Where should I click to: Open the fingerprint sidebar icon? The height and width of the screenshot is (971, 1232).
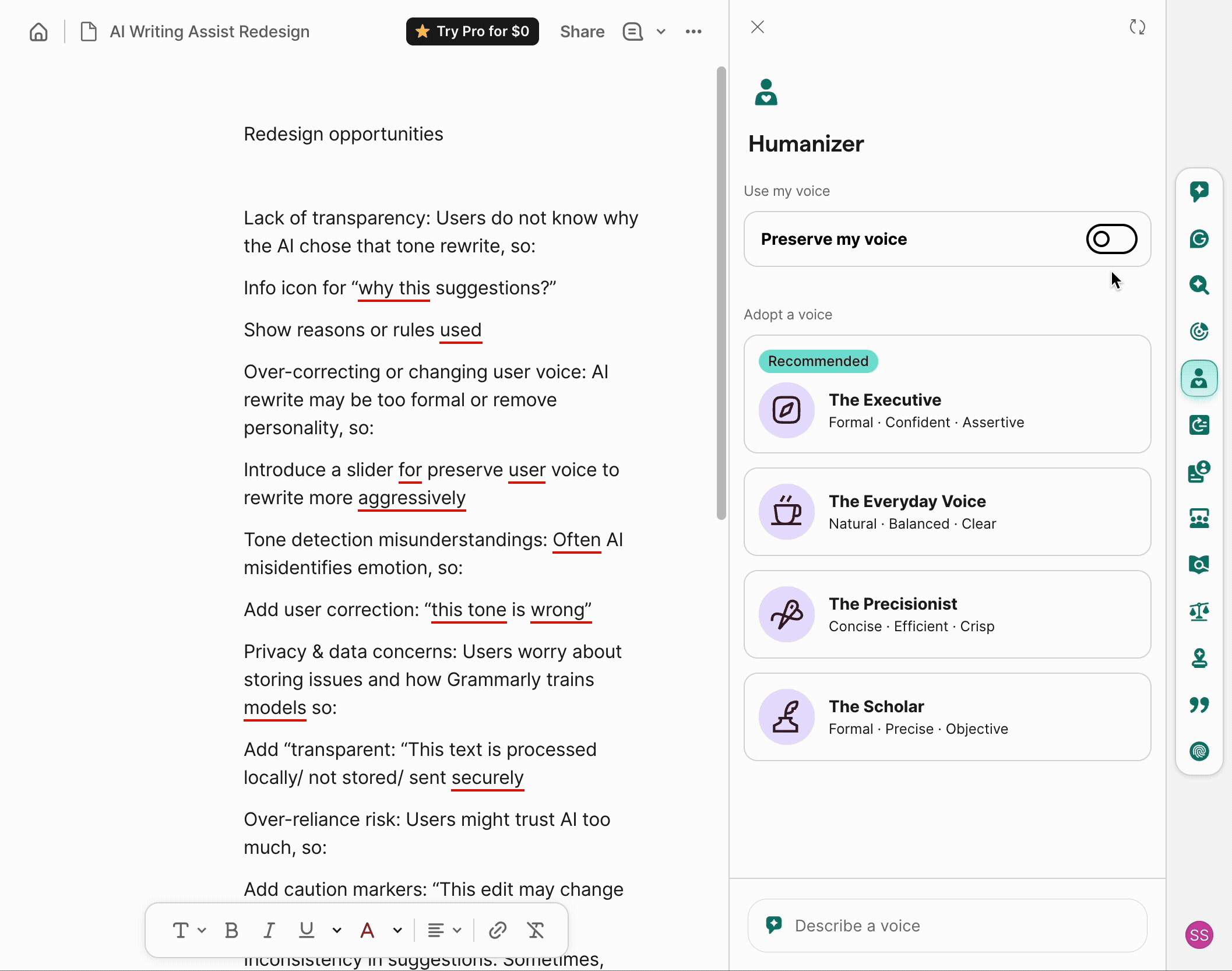coord(1199,751)
